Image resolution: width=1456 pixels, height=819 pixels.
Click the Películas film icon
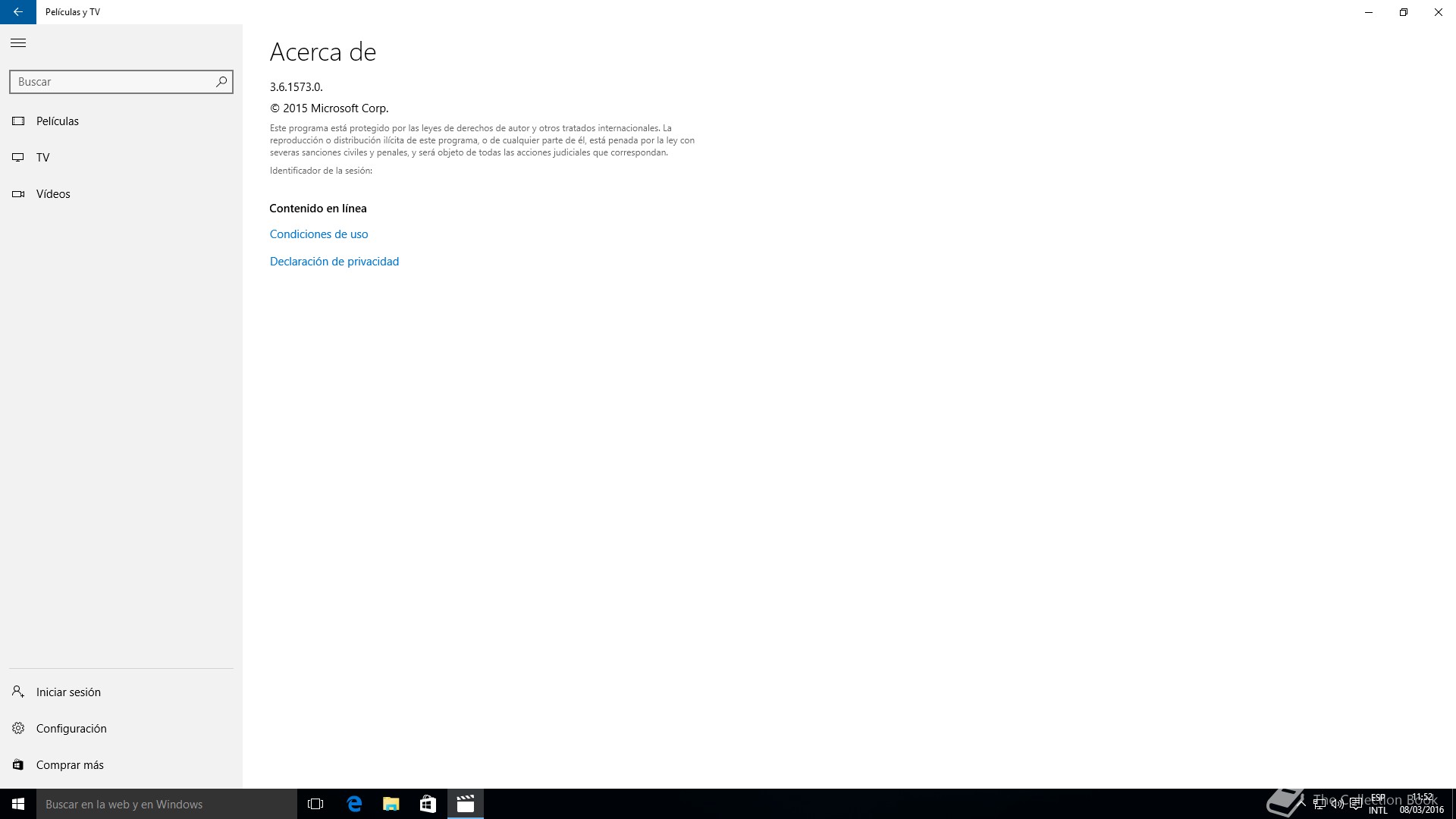[18, 121]
